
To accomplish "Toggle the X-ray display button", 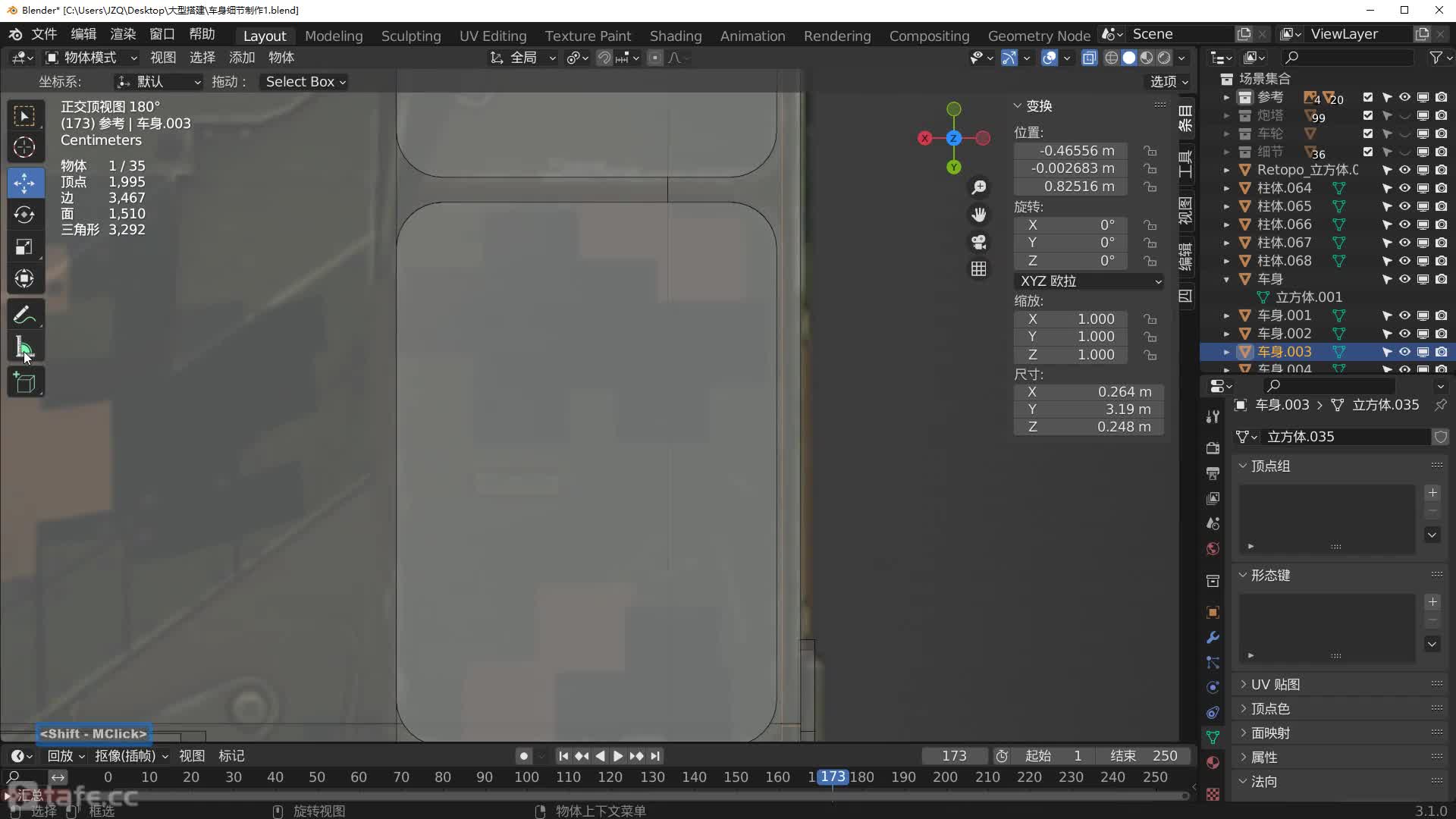I will click(1089, 58).
